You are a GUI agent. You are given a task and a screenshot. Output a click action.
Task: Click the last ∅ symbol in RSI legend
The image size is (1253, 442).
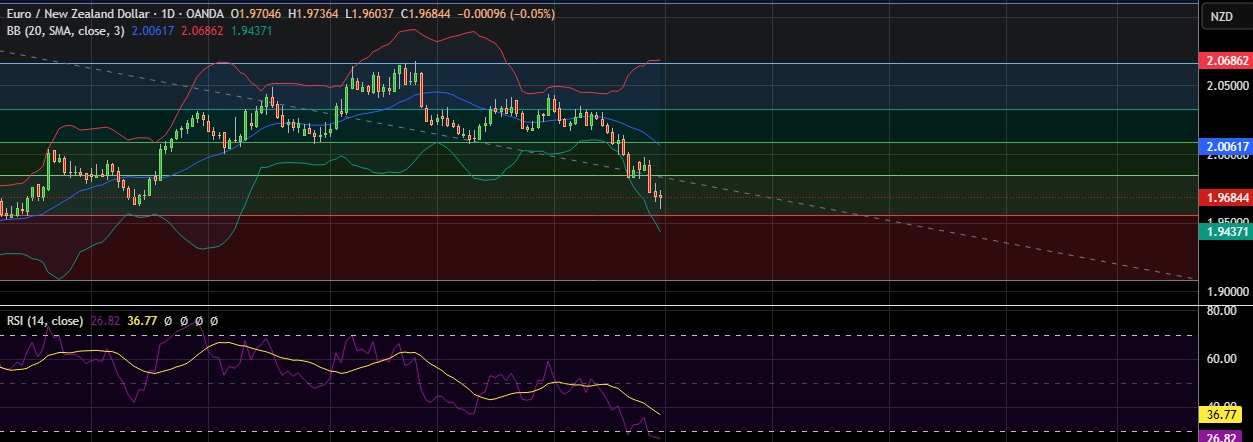(213, 321)
